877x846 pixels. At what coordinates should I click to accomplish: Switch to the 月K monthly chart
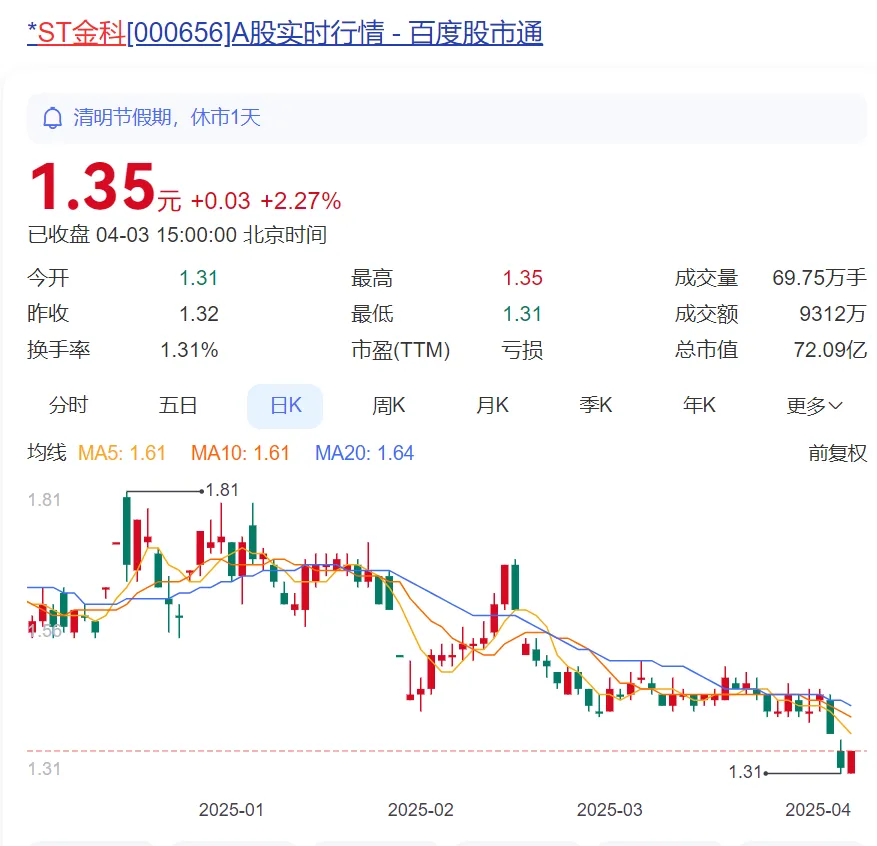492,405
